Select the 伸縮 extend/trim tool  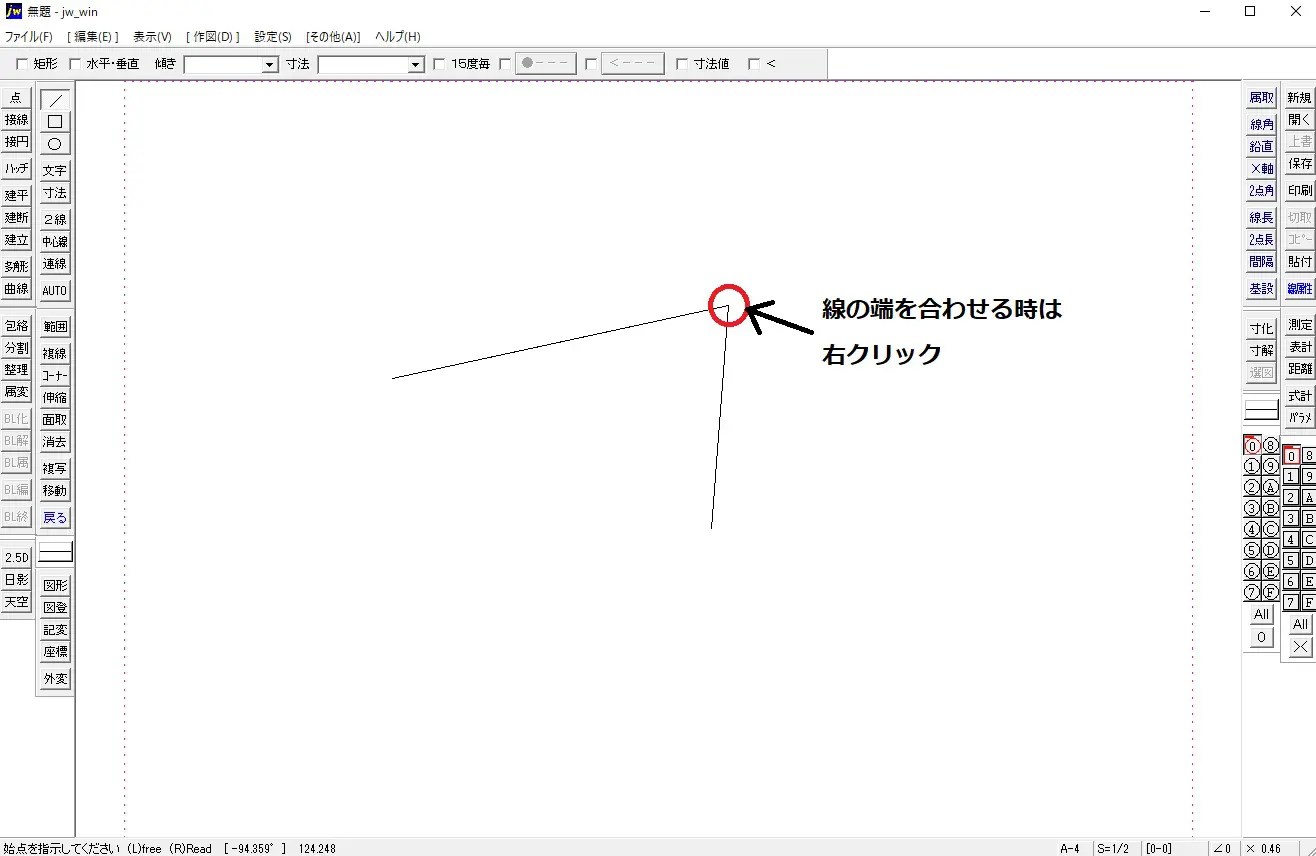pyautogui.click(x=55, y=398)
